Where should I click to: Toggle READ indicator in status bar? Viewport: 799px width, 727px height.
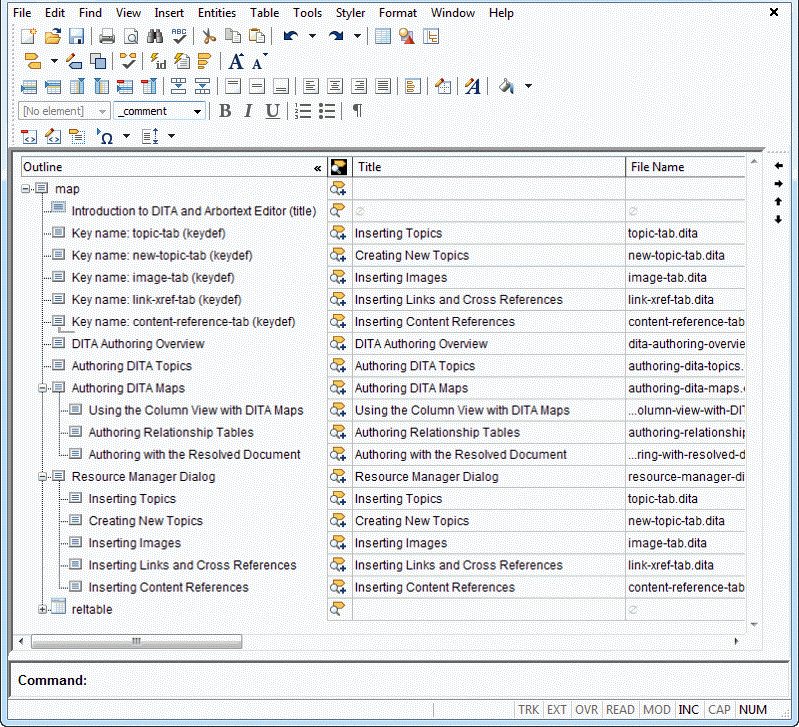coord(620,710)
